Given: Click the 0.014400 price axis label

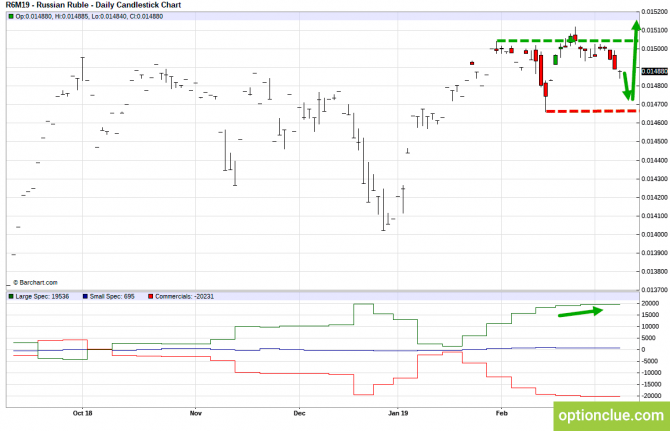Looking at the screenshot, I should [655, 160].
